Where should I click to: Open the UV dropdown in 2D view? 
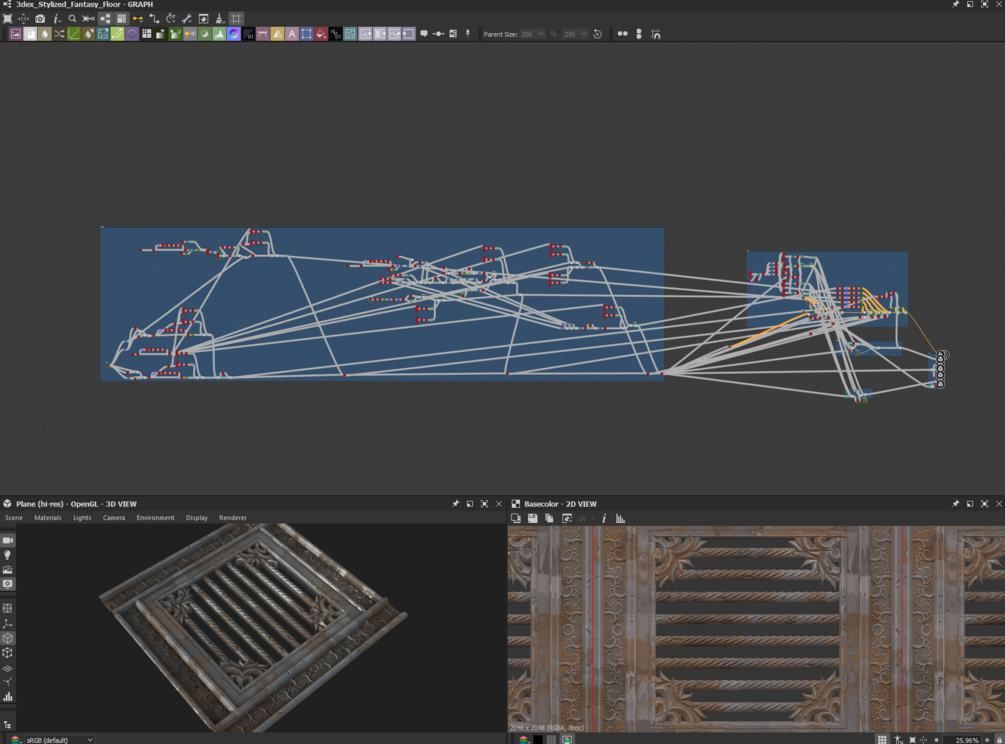[x=586, y=518]
